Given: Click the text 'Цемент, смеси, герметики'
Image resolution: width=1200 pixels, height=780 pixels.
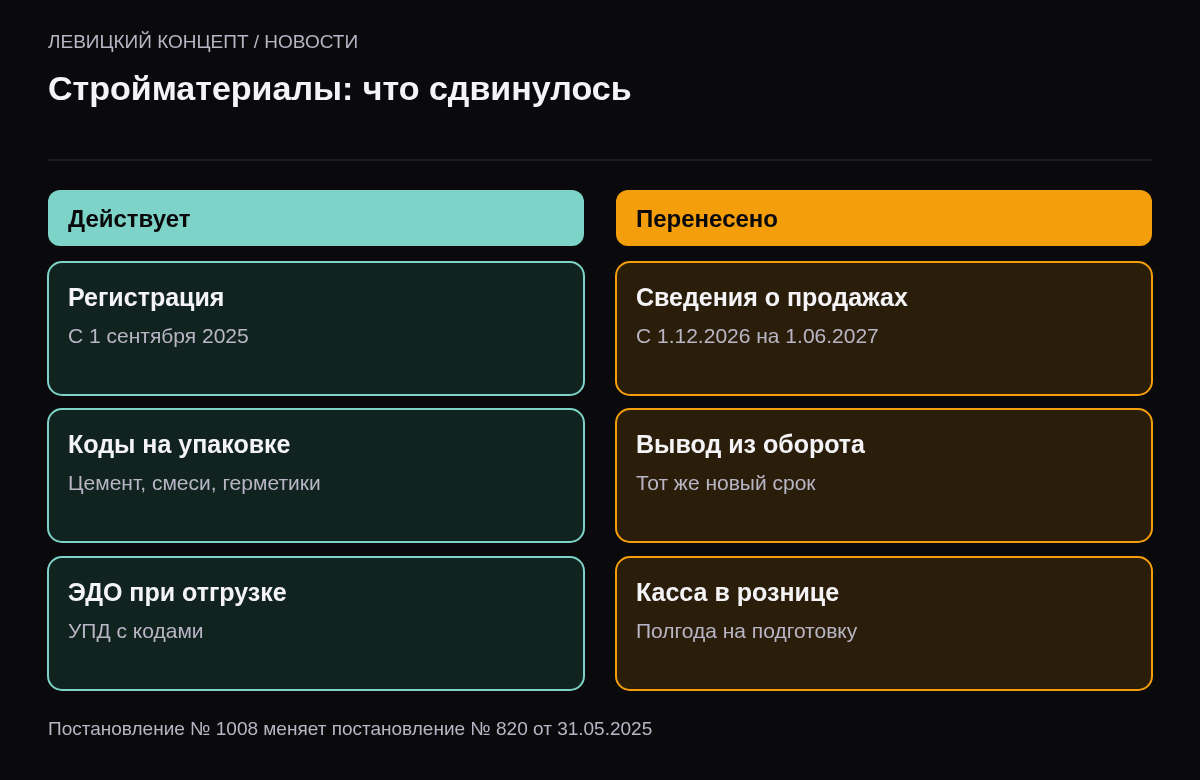Looking at the screenshot, I should (194, 483).
